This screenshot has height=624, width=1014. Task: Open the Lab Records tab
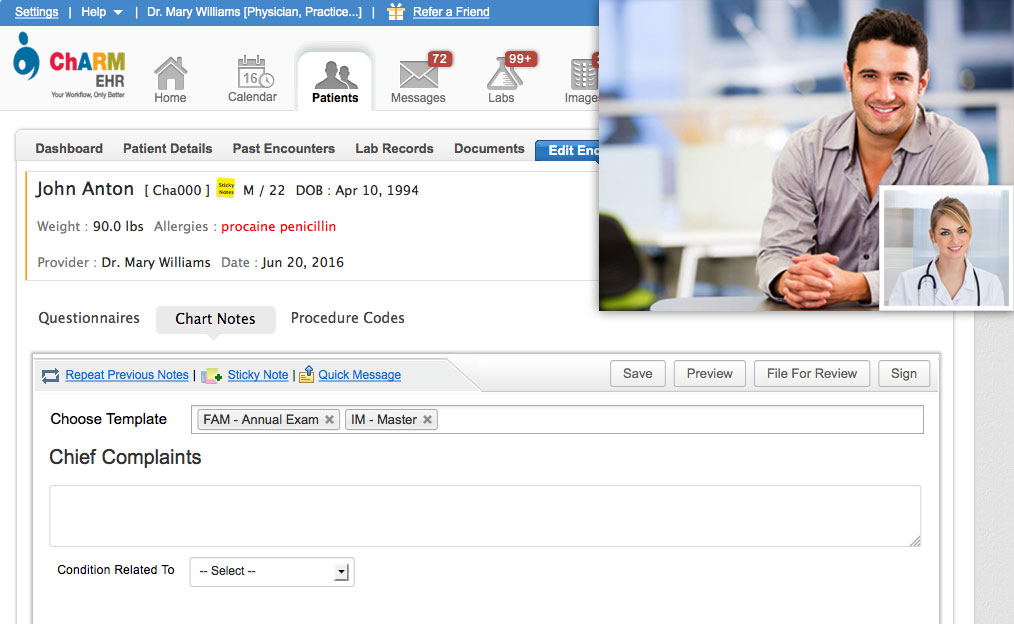pyautogui.click(x=394, y=148)
